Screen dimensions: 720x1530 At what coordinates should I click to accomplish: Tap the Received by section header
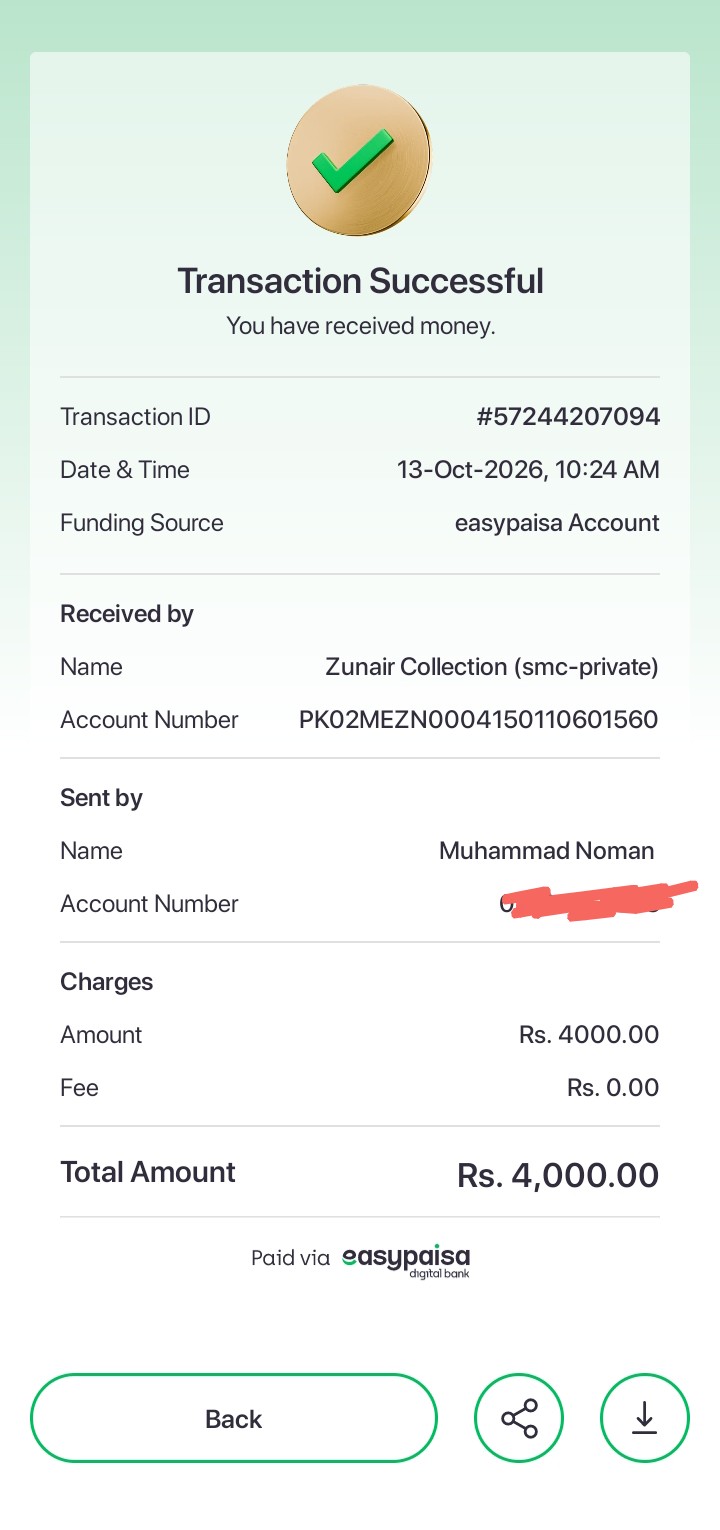click(x=127, y=614)
